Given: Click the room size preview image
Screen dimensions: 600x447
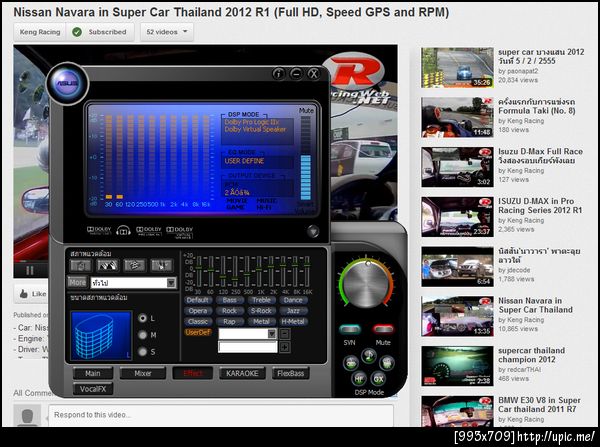Looking at the screenshot, I should [x=101, y=336].
